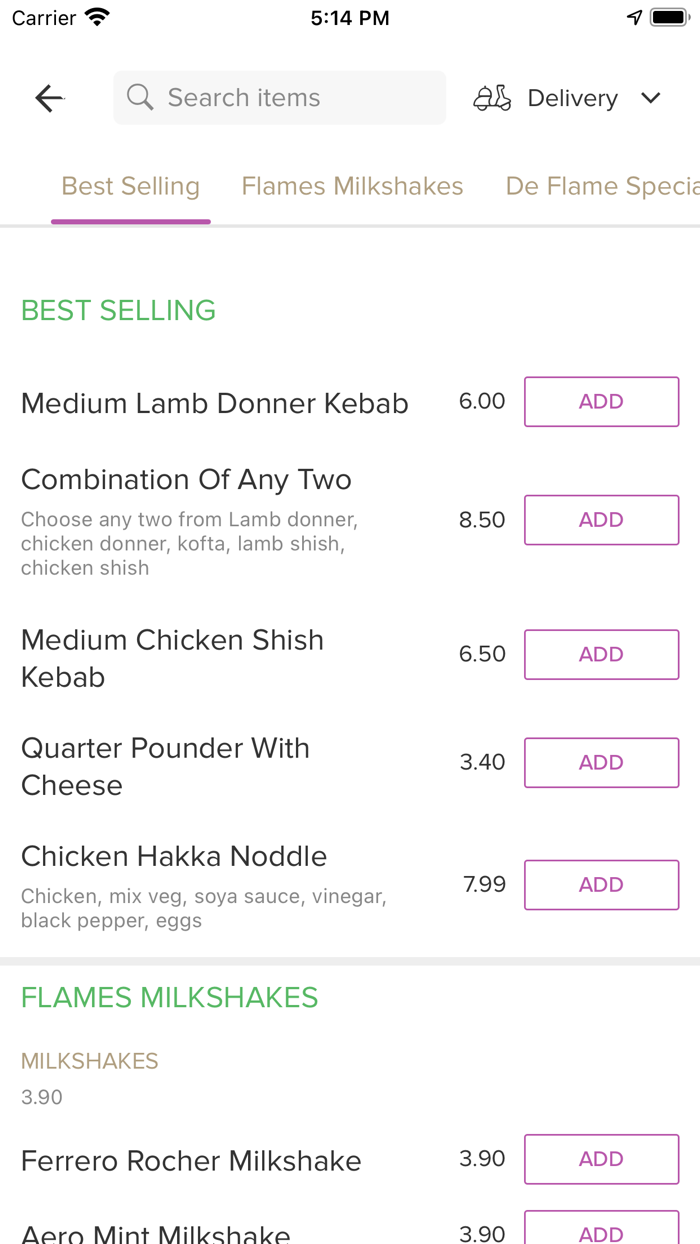Screen dimensions: 700x1244
Task: Expand the Delivery dropdown chevron
Action: tap(651, 98)
